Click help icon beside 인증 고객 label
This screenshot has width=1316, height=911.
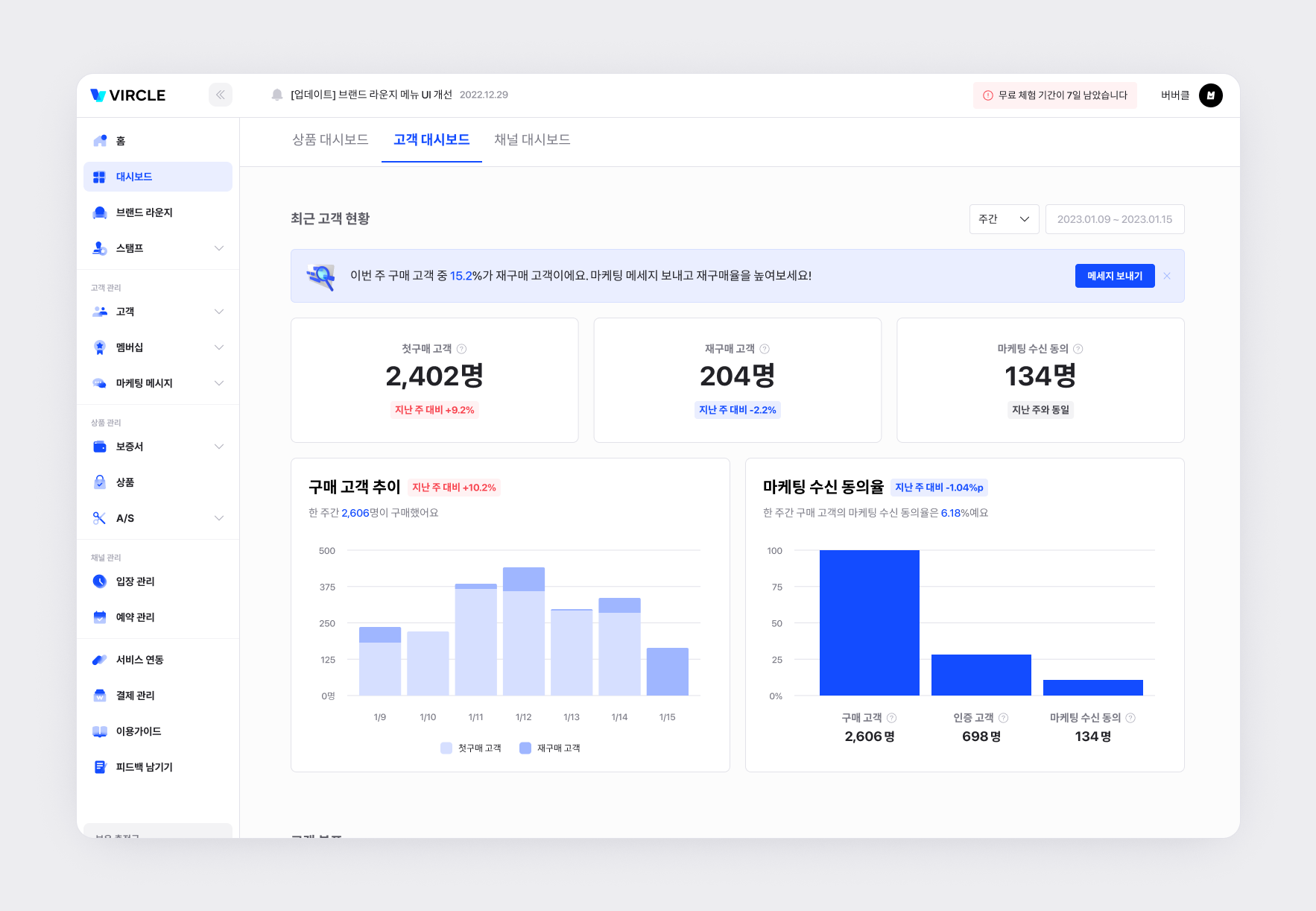pos(1004,718)
